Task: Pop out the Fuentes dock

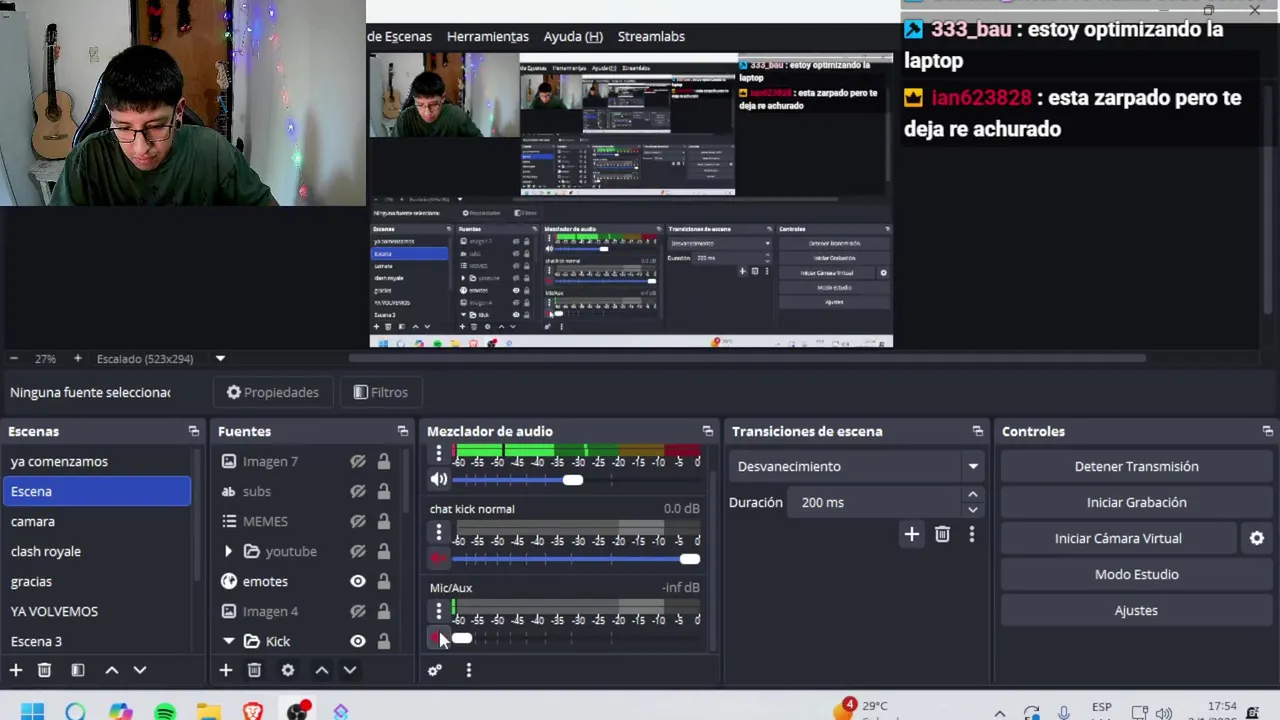Action: pos(403,431)
